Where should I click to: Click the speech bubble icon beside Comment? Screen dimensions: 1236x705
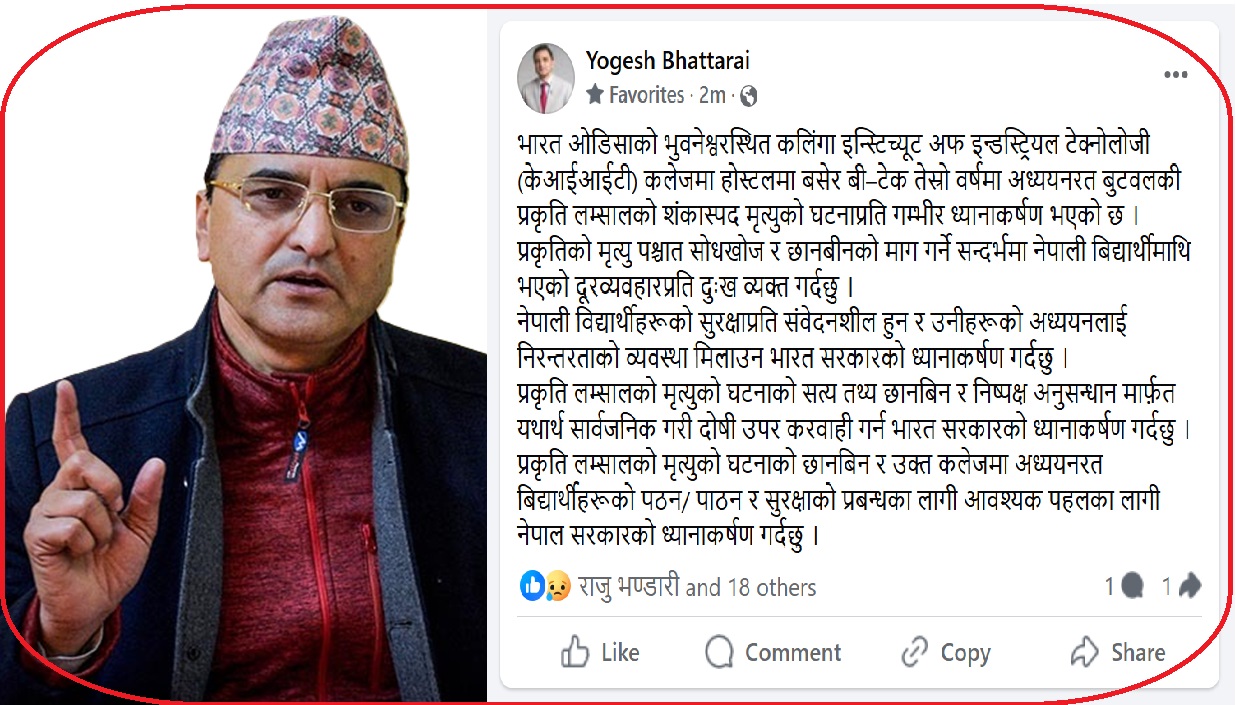(719, 653)
